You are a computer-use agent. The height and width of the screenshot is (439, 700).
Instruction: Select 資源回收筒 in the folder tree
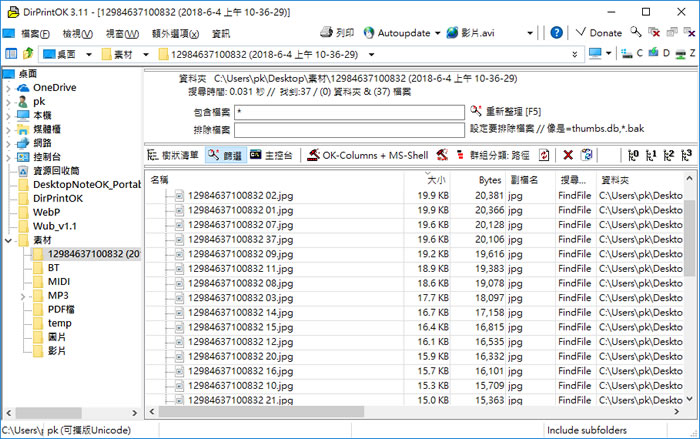56,171
